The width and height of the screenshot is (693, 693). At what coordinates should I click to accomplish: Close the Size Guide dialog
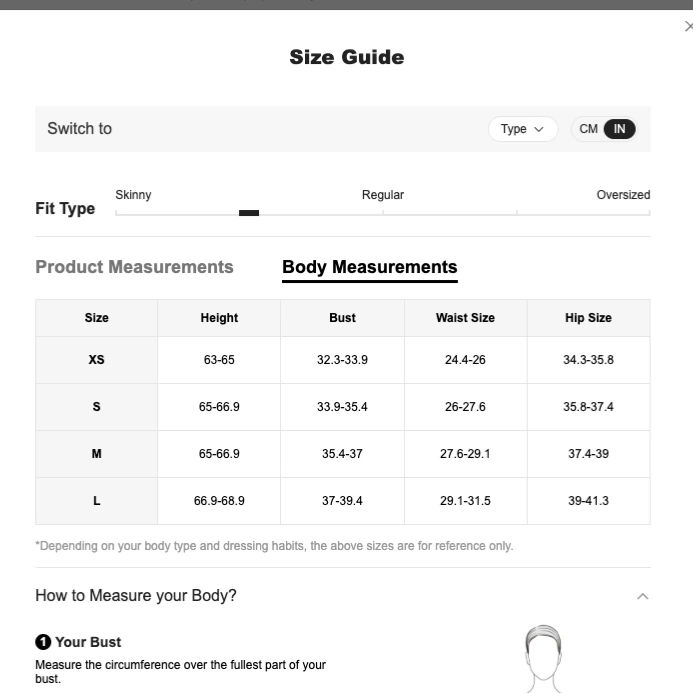click(x=689, y=27)
